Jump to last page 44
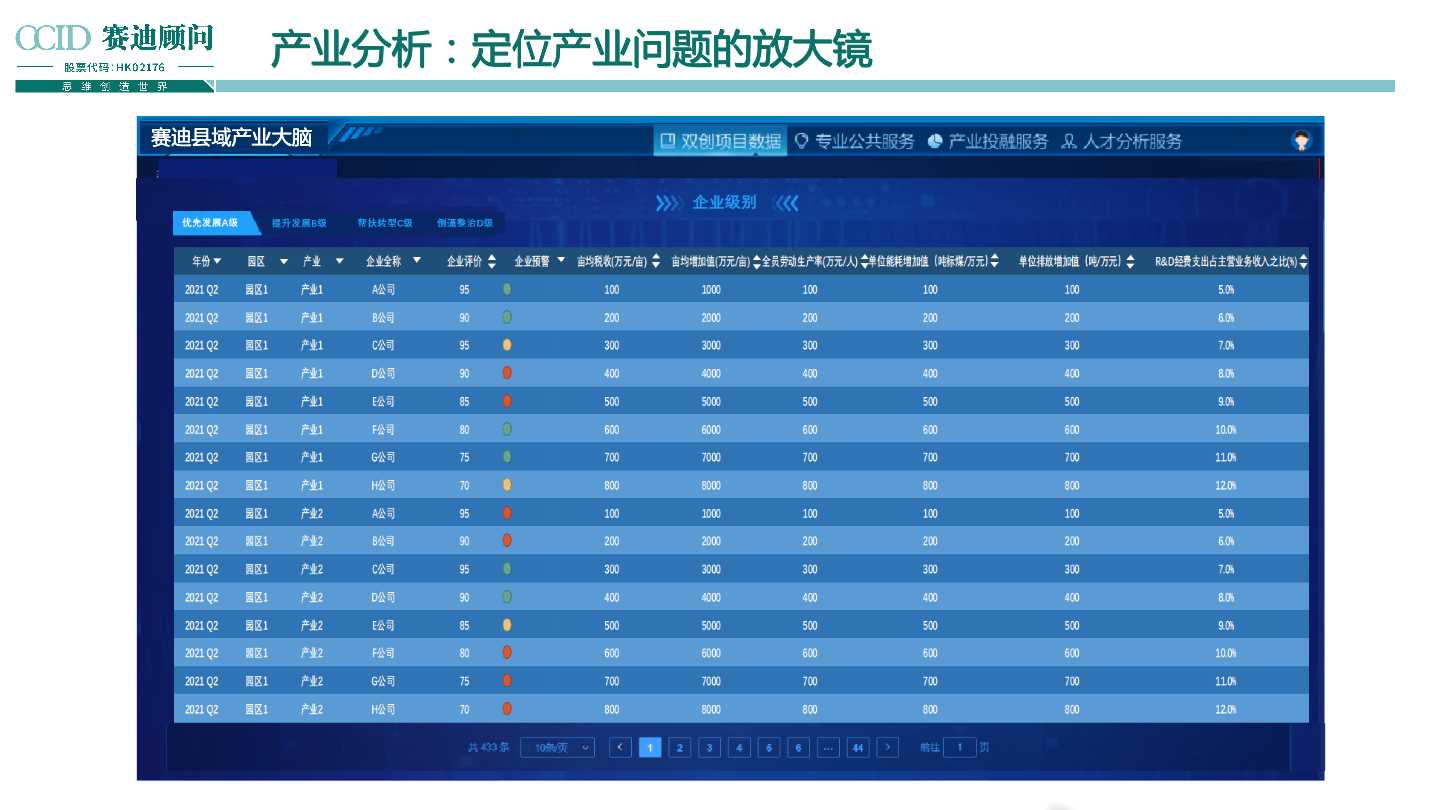 pyautogui.click(x=858, y=747)
